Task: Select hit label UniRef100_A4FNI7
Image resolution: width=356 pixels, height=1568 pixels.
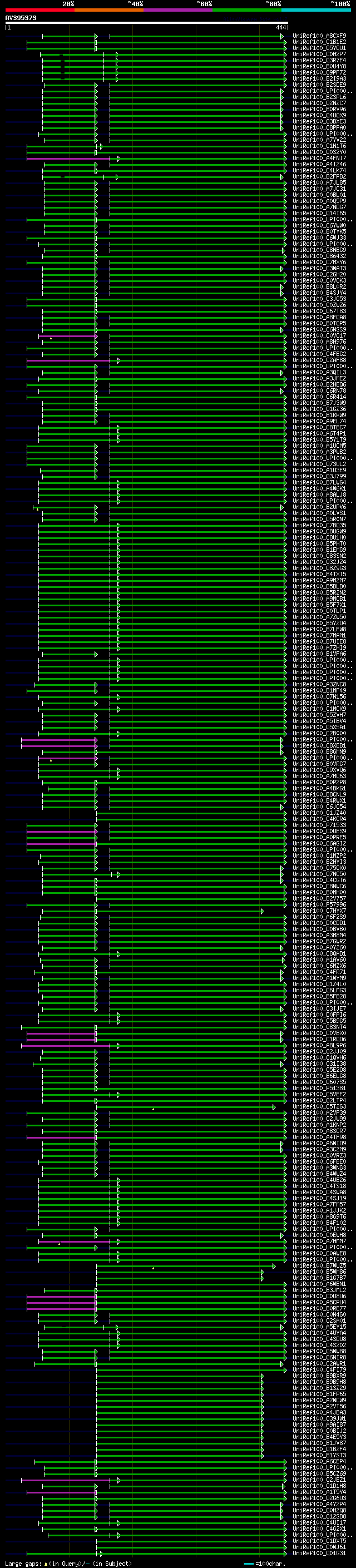Action: click(x=319, y=159)
